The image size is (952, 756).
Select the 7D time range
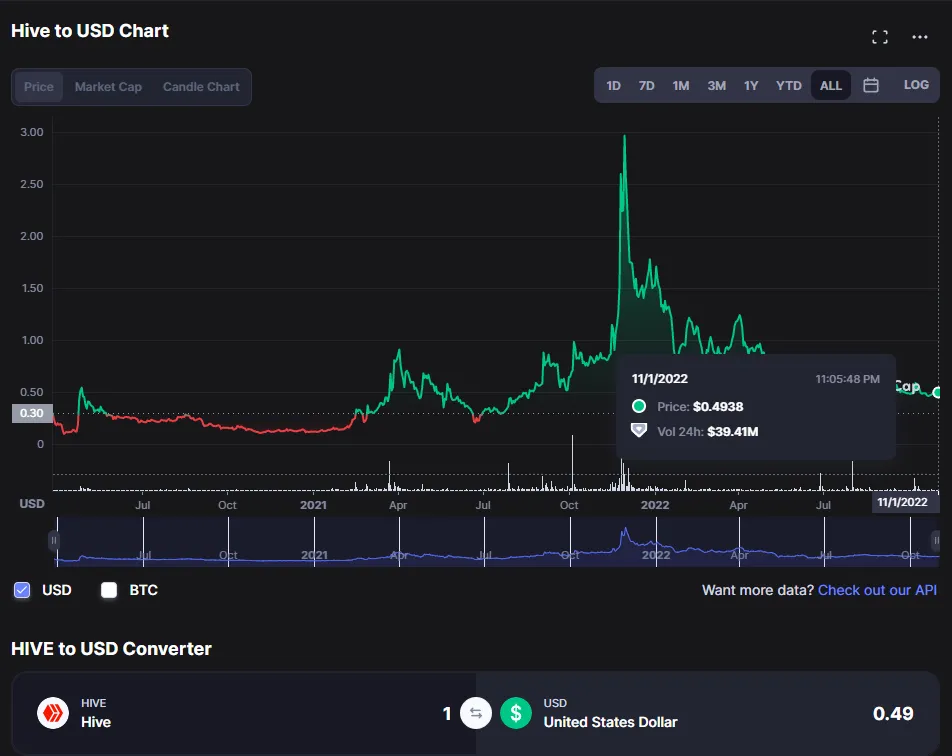(x=646, y=86)
